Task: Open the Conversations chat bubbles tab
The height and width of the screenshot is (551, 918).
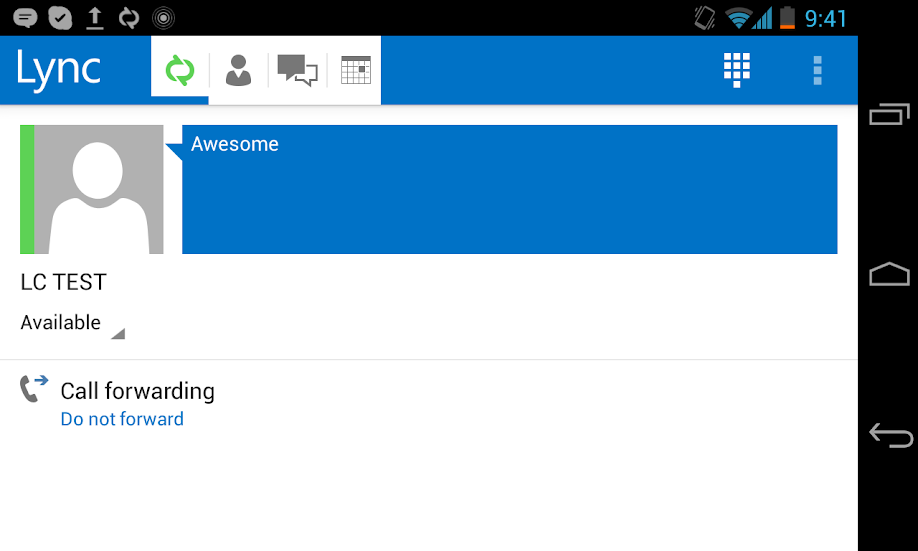Action: [297, 70]
